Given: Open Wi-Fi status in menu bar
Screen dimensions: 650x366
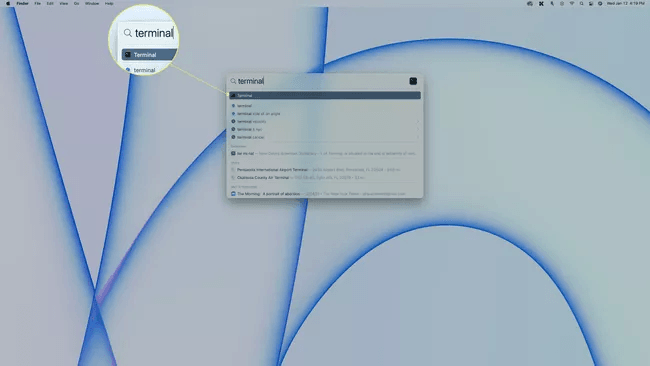Looking at the screenshot, I should point(572,3).
